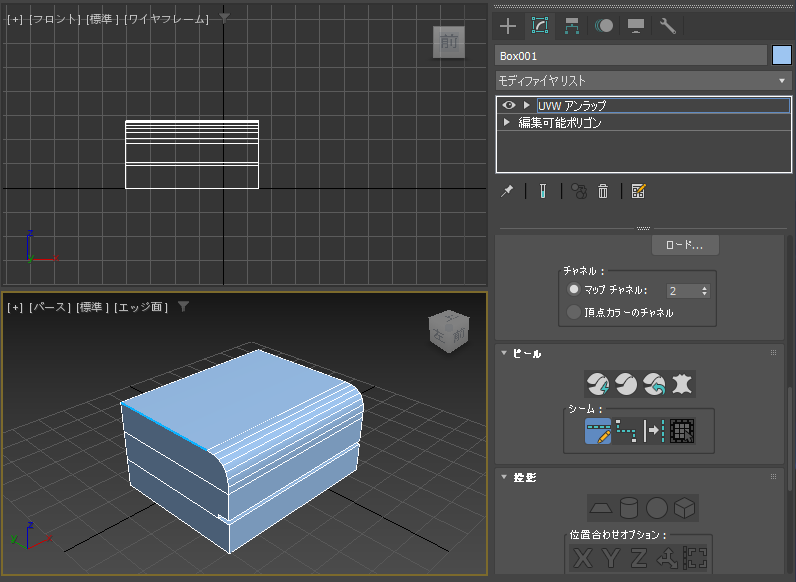Click the Align to X icon
This screenshot has height=582, width=796.
[x=583, y=558]
